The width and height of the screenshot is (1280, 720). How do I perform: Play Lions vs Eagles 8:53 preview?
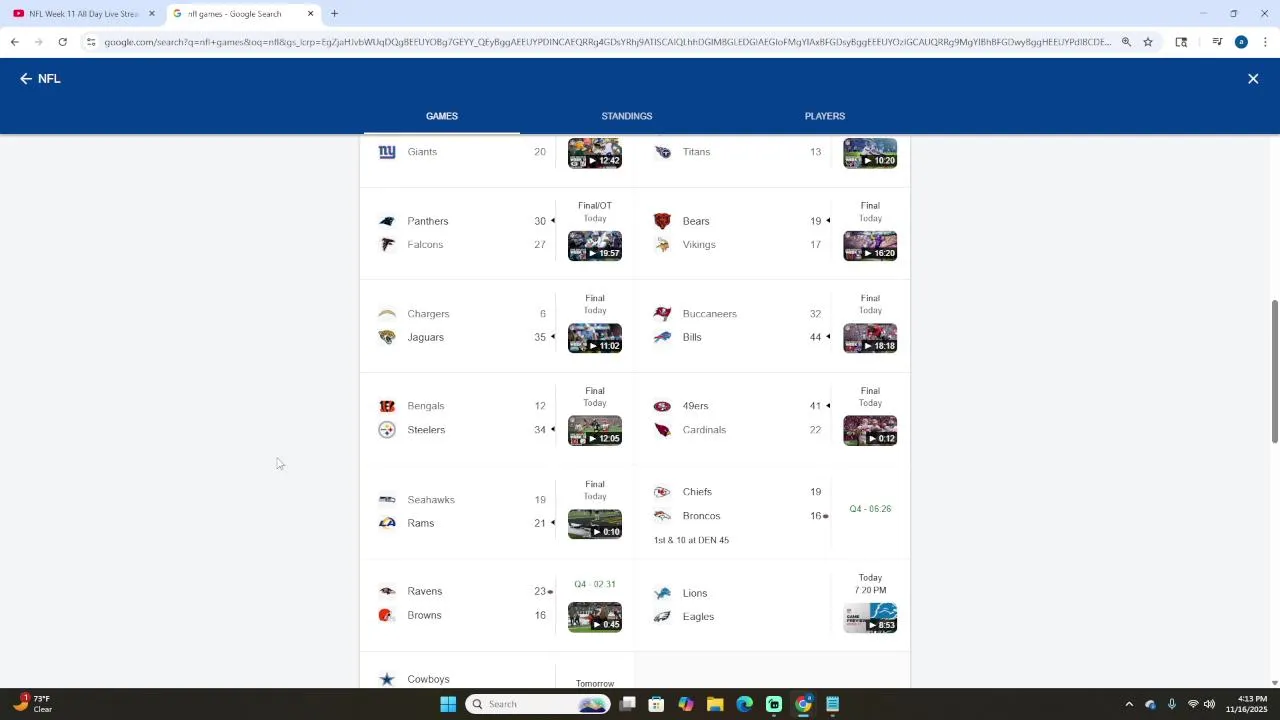pyautogui.click(x=870, y=617)
